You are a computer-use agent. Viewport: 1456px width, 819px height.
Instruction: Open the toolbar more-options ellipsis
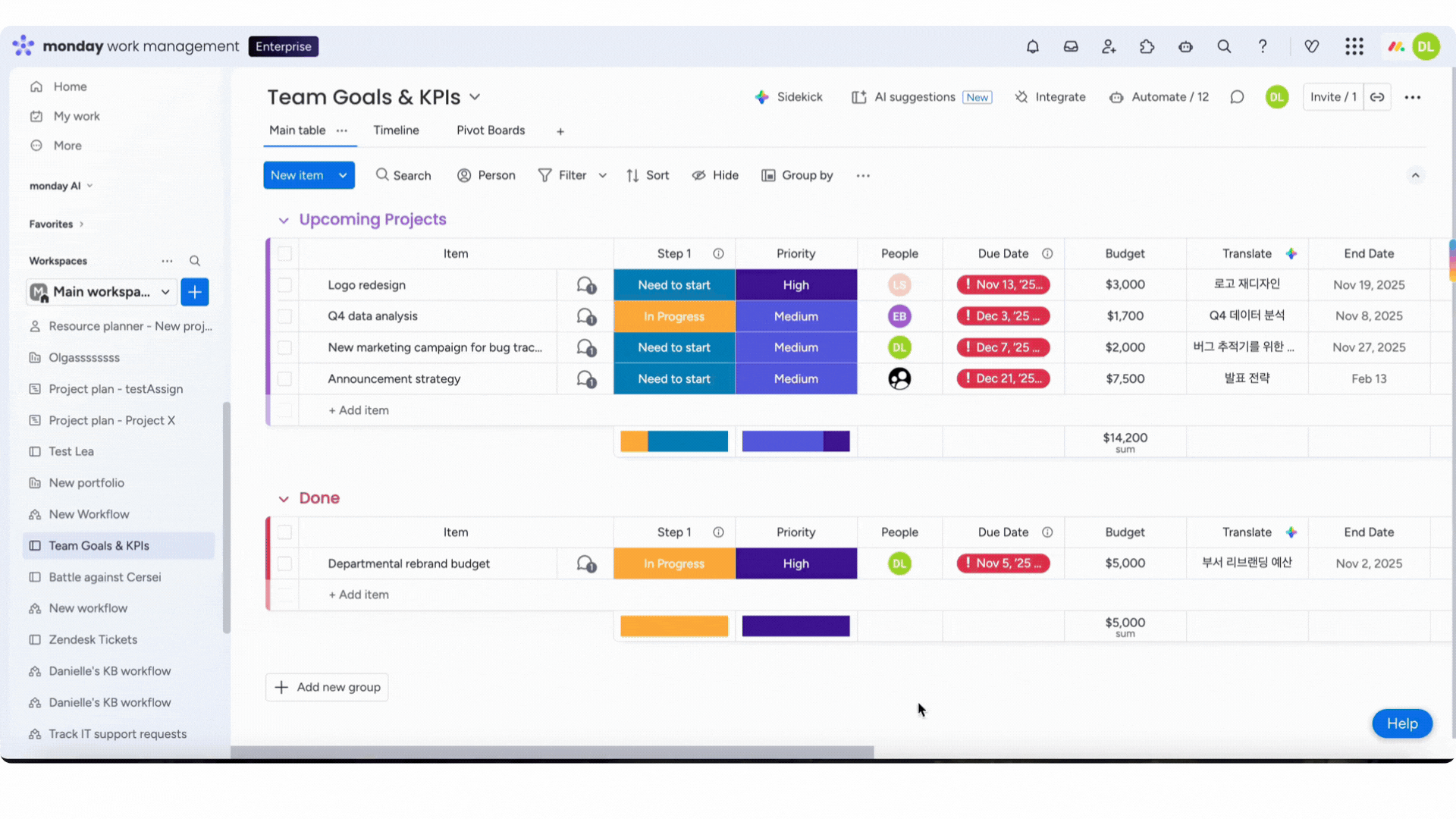863,175
